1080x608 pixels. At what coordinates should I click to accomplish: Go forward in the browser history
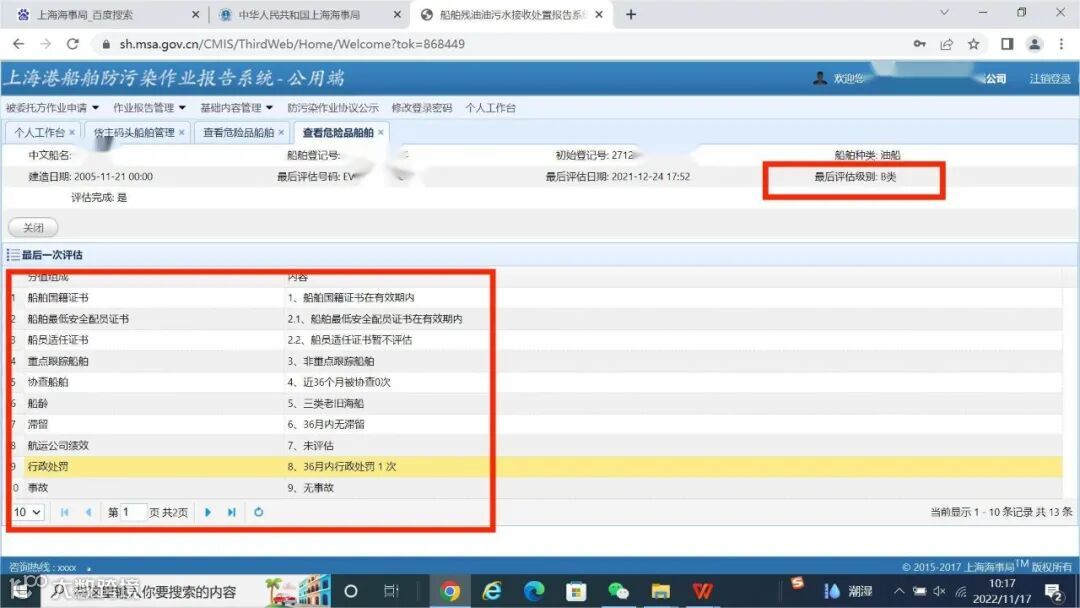click(x=45, y=44)
